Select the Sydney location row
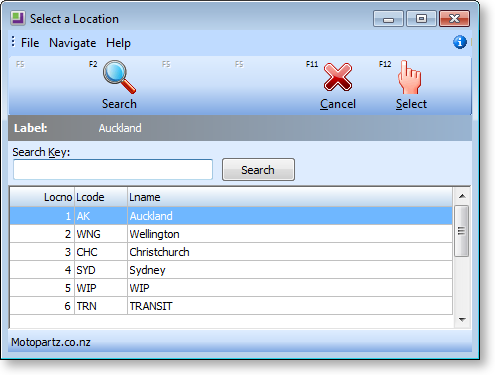The width and height of the screenshot is (495, 375). click(231, 270)
